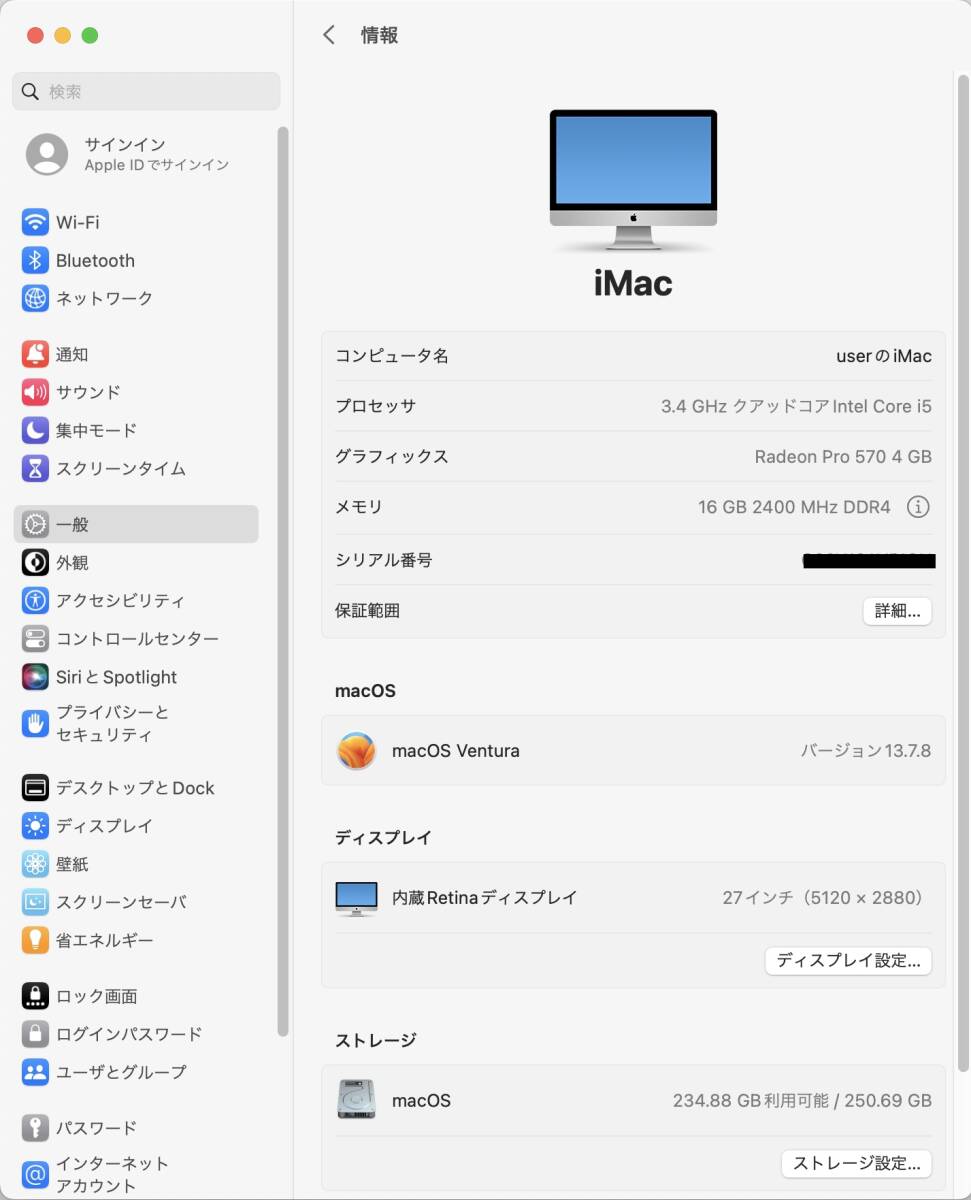This screenshot has height=1200, width=971.
Task: Click the green window zoom button
Action: pyautogui.click(x=90, y=35)
